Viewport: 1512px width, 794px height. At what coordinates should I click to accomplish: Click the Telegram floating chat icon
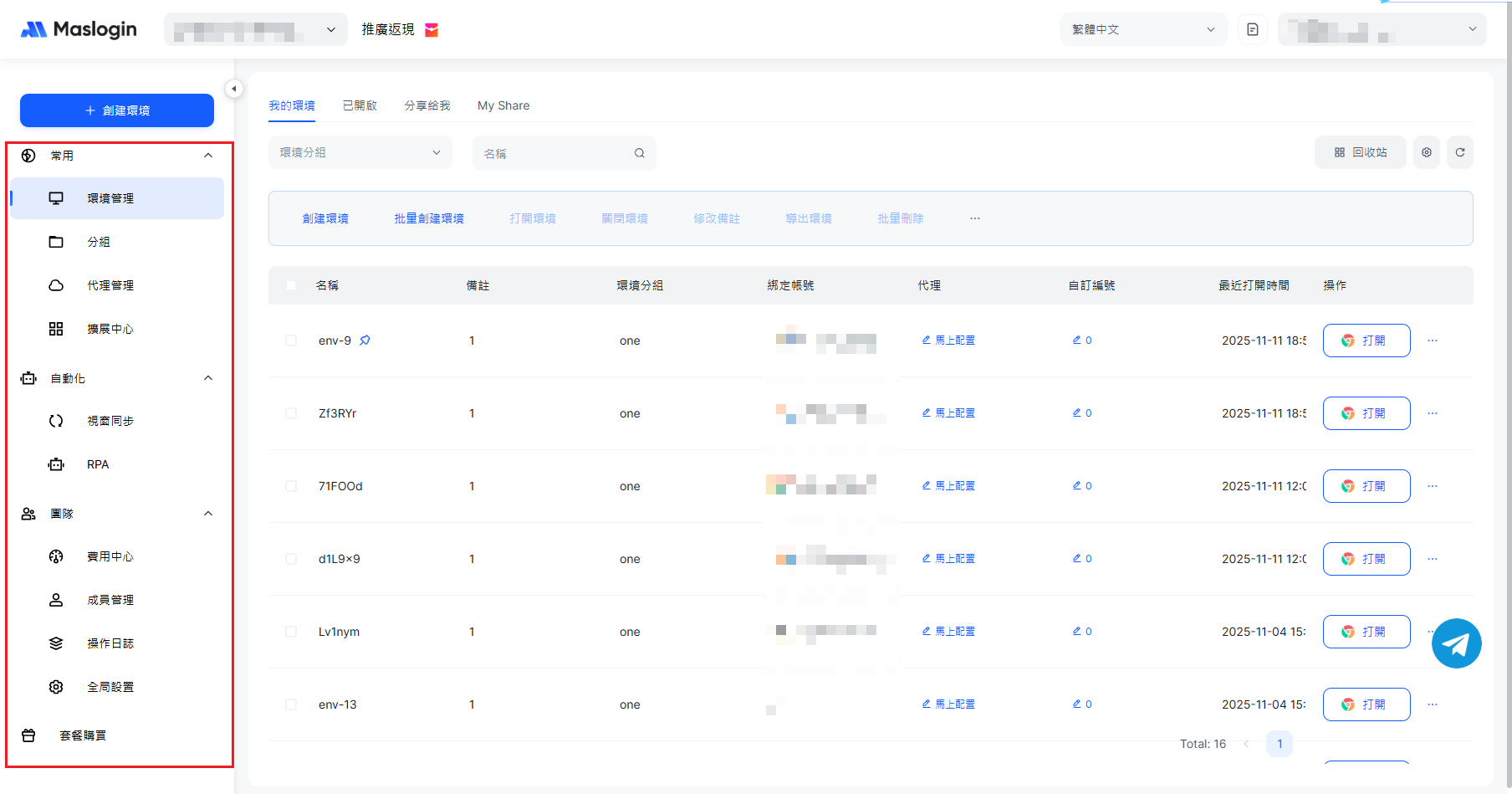[x=1456, y=643]
